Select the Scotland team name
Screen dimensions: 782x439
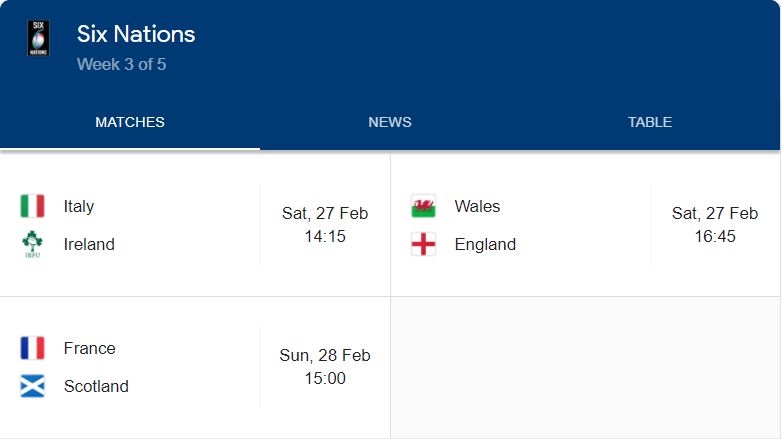coord(96,386)
